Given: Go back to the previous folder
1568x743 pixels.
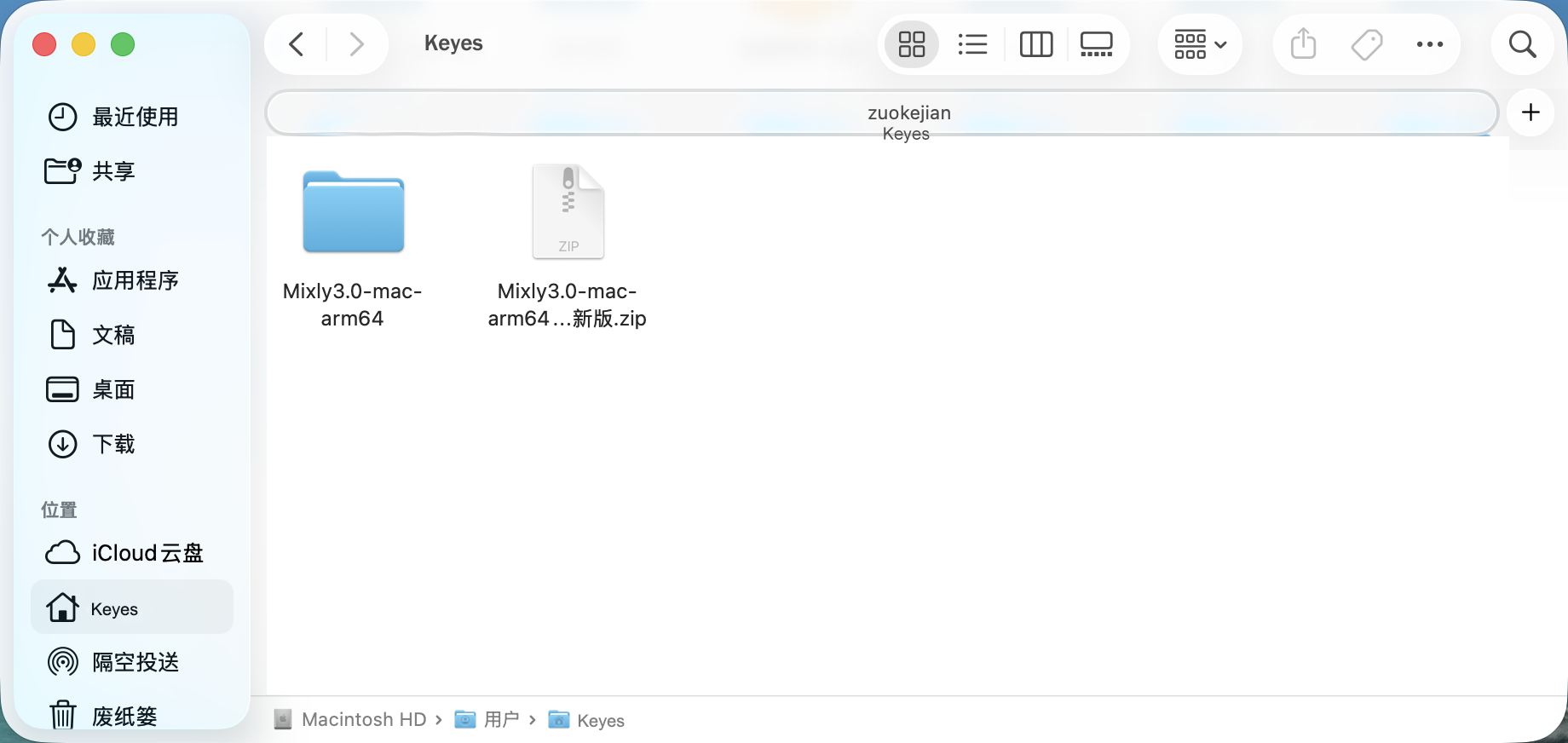Looking at the screenshot, I should (x=297, y=43).
